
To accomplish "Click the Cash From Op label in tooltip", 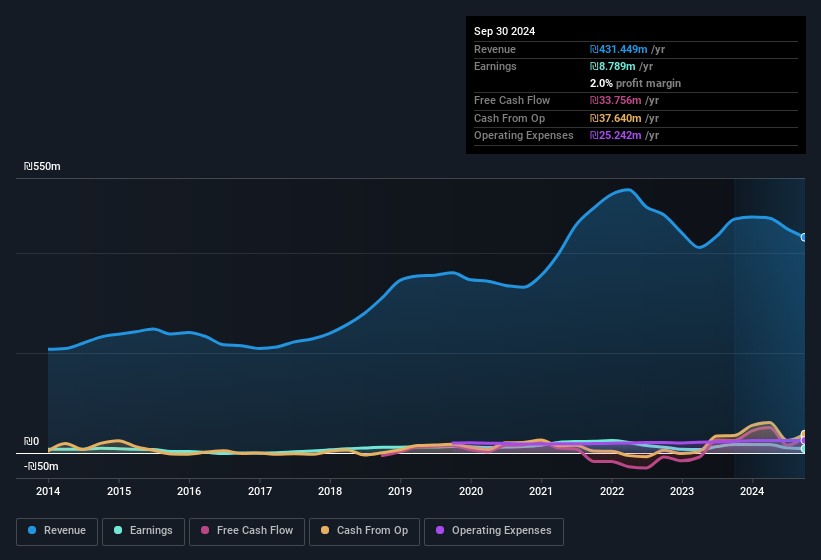I will coord(509,118).
